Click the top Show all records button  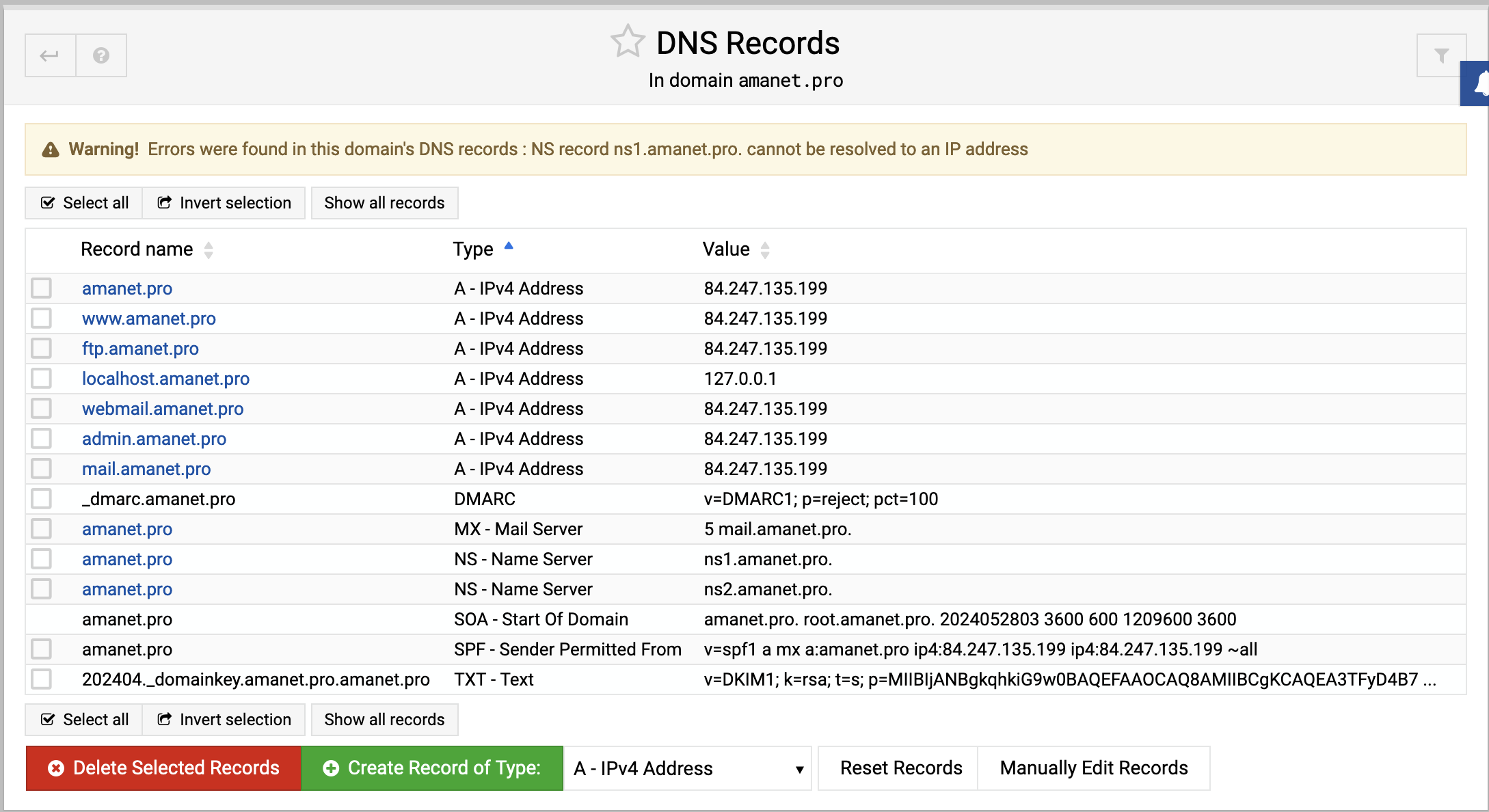pyautogui.click(x=384, y=203)
